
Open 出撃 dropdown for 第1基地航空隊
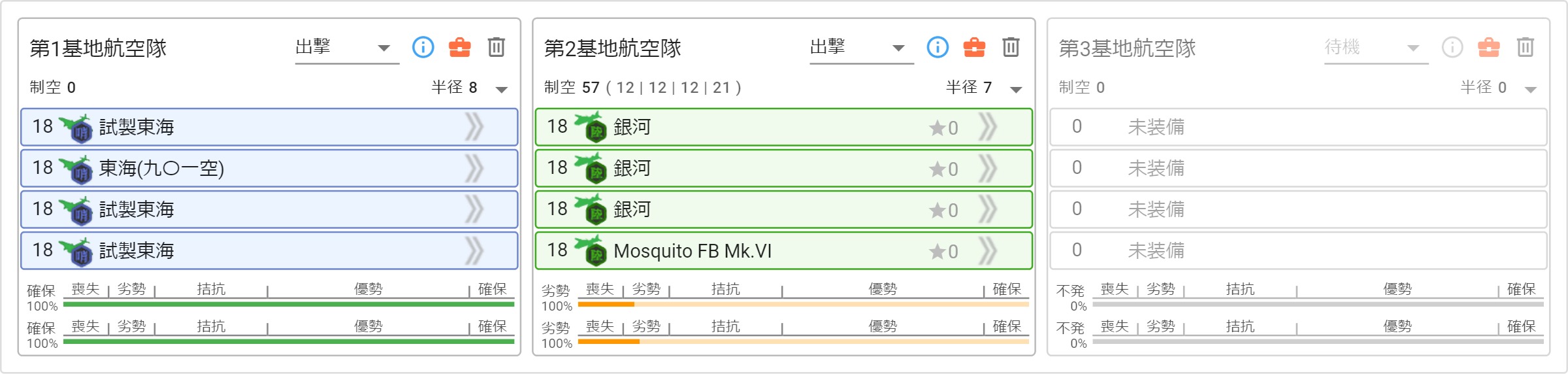[x=347, y=48]
